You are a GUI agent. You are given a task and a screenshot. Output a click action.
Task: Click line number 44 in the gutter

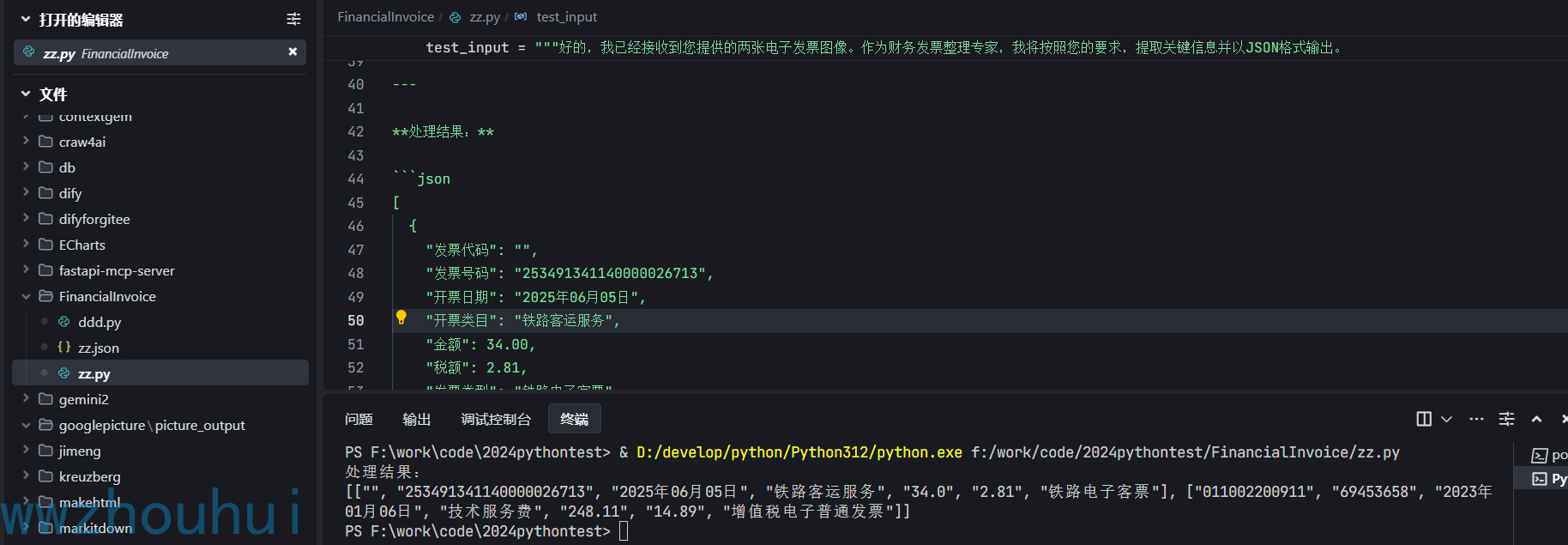355,179
